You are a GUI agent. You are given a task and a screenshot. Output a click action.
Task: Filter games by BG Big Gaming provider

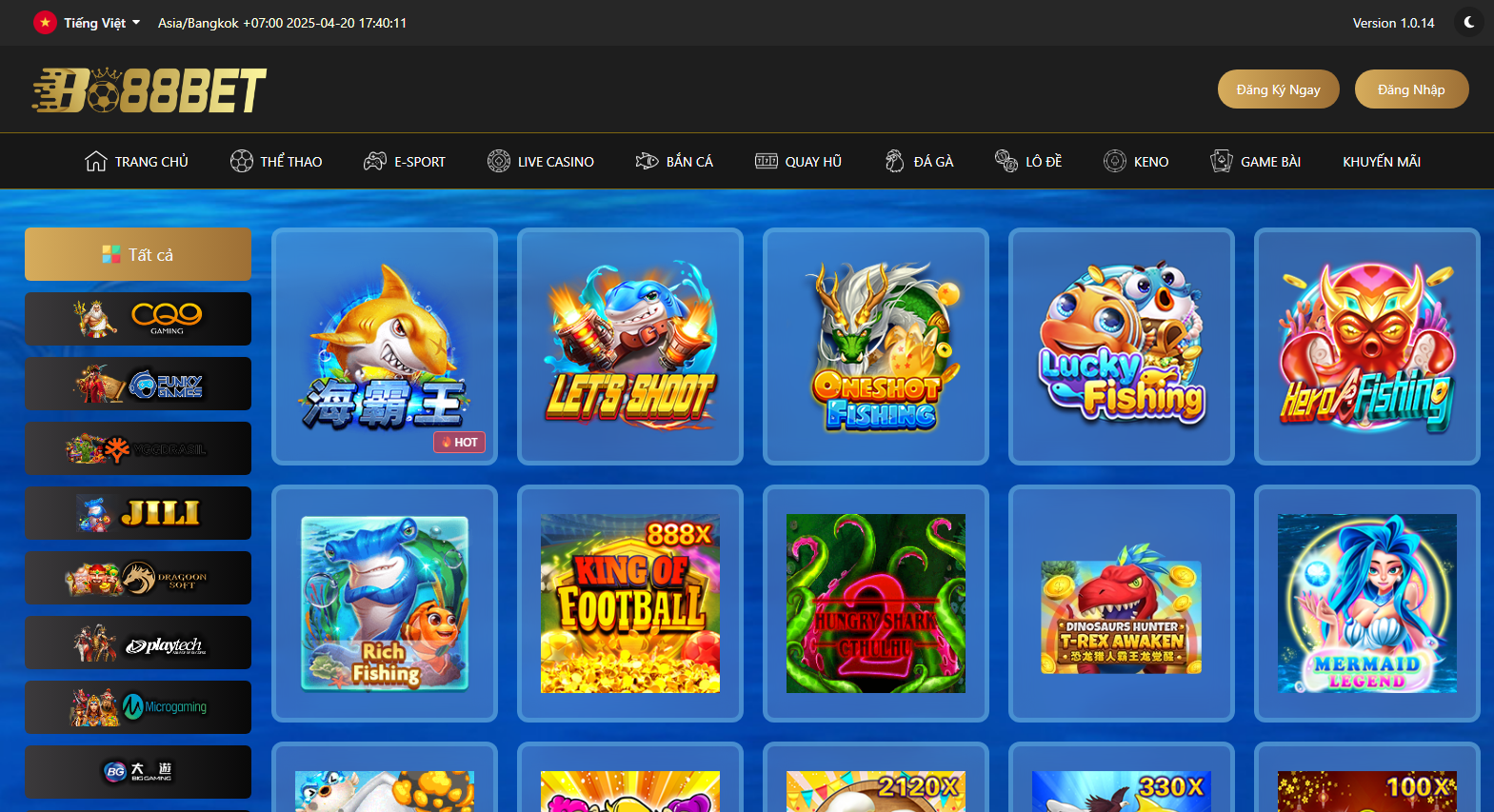[138, 772]
